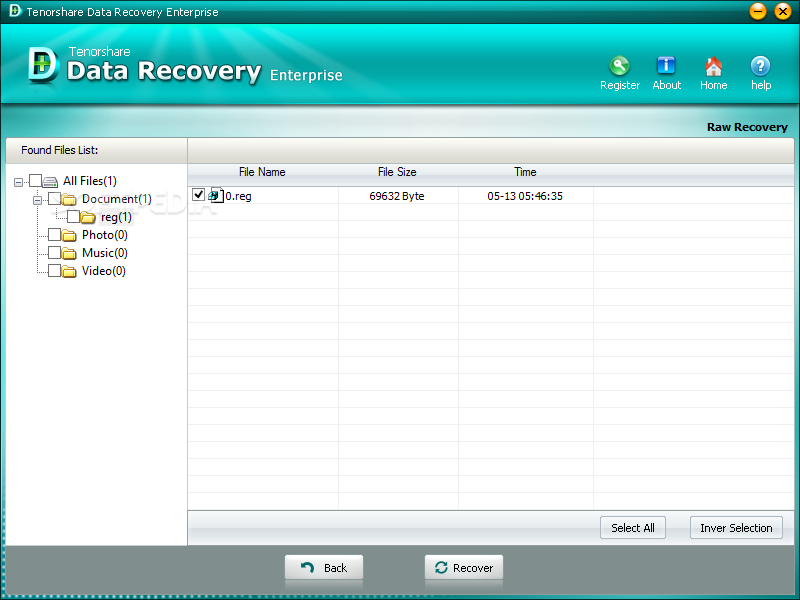The width and height of the screenshot is (800, 600).
Task: Click the reg folder icon
Action: (88, 217)
